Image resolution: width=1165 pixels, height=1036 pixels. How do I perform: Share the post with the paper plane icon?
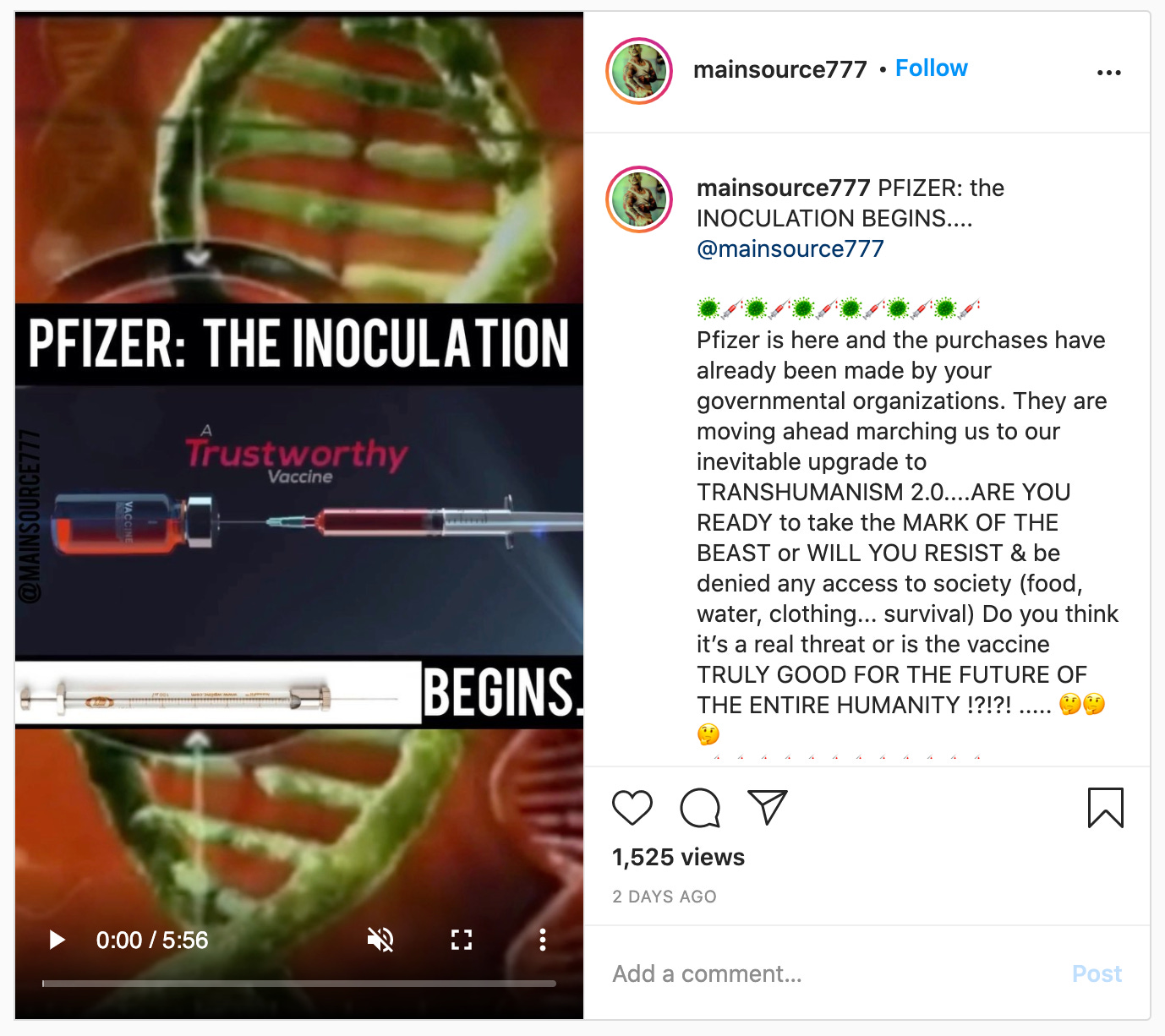click(768, 808)
